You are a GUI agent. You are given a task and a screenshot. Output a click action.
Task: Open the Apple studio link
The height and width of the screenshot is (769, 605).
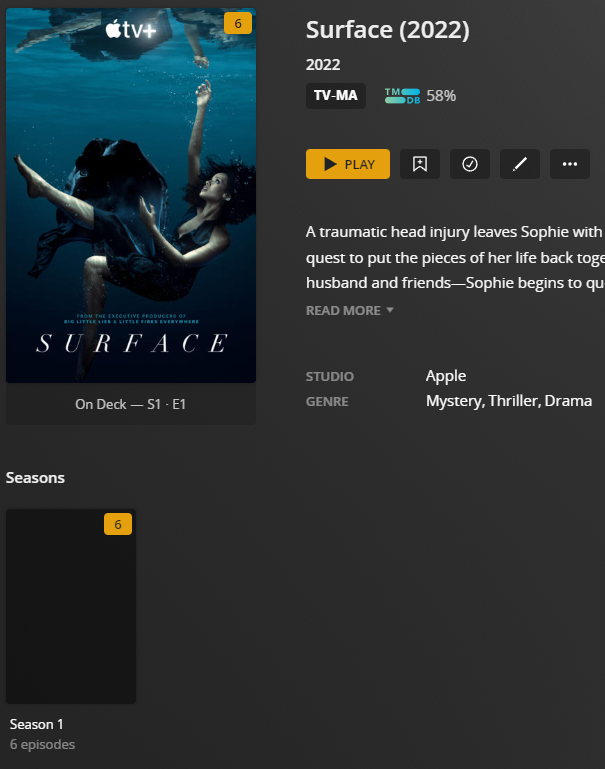click(x=446, y=376)
